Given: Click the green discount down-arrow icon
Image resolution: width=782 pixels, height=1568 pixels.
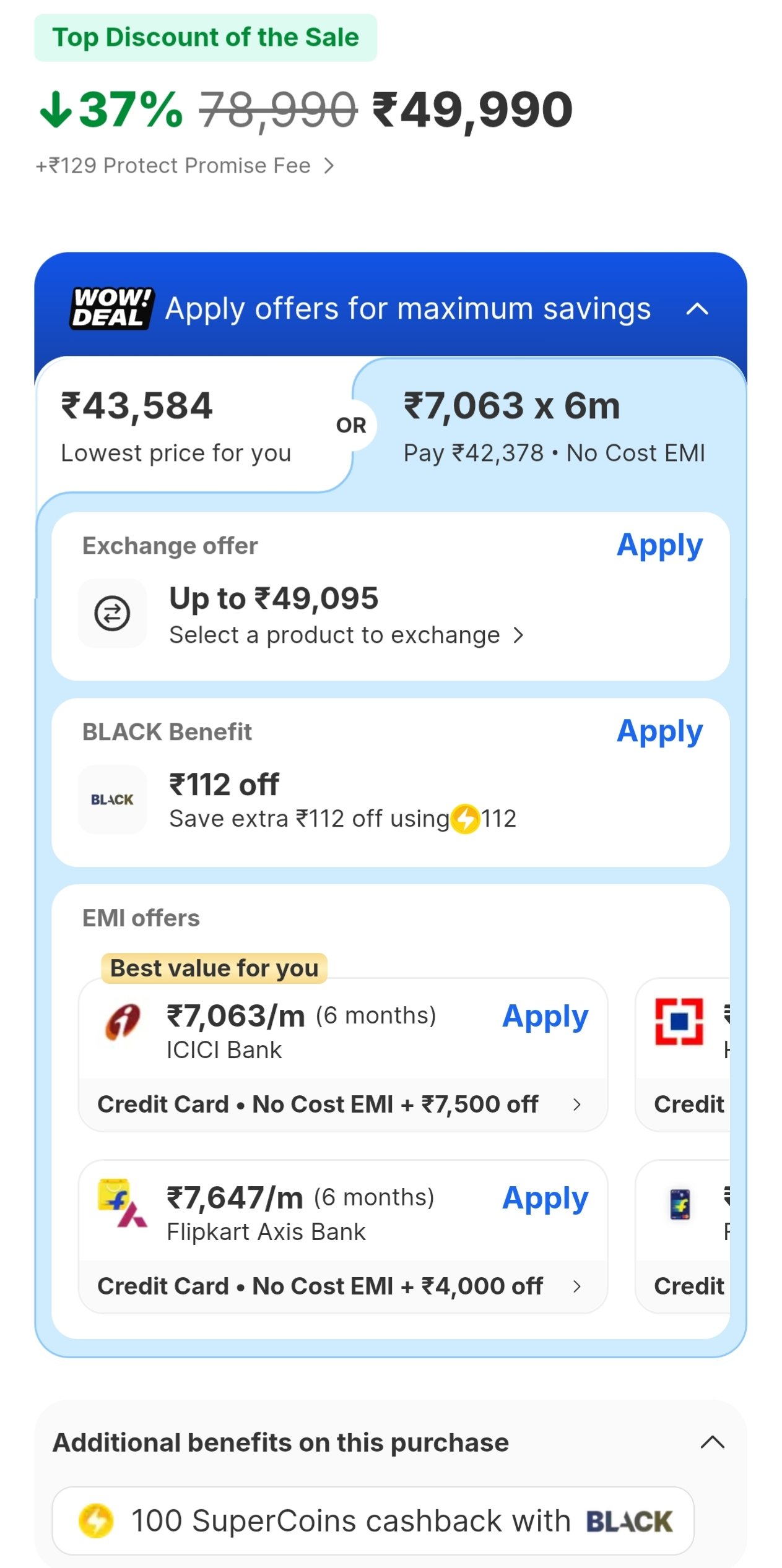Looking at the screenshot, I should coord(56,110).
